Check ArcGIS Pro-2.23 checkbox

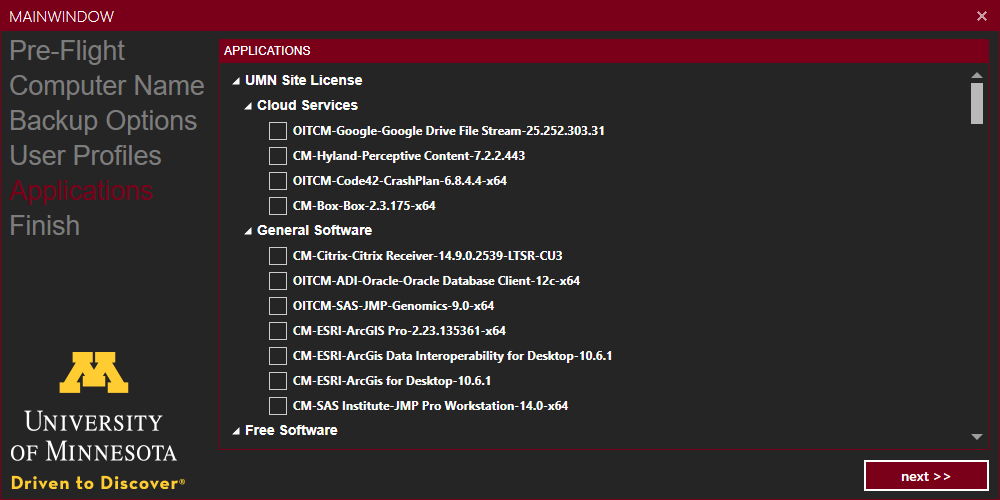pyautogui.click(x=277, y=331)
